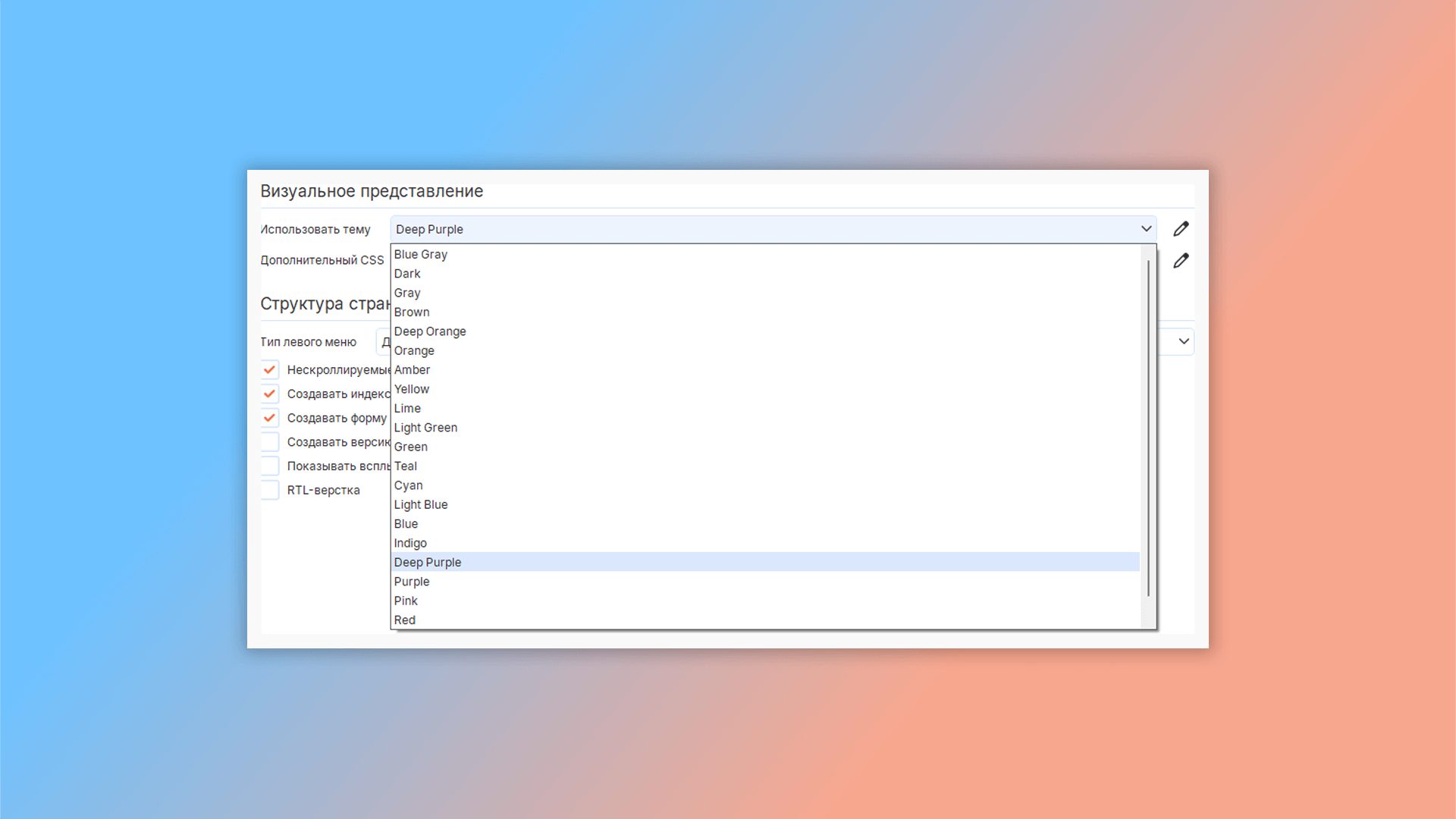Choose Indigo from the dropdown list
The width and height of the screenshot is (1456, 819).
point(410,544)
